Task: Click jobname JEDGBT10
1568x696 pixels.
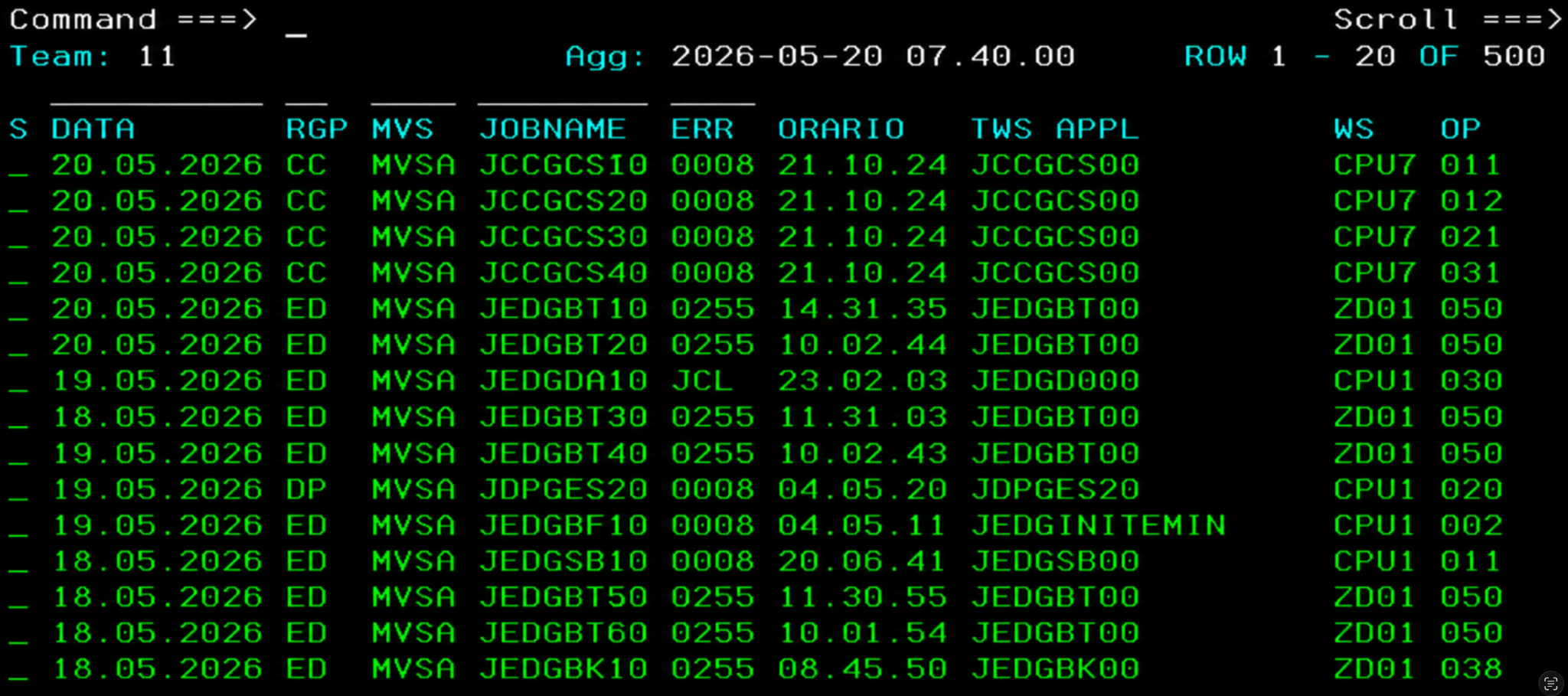Action: click(563, 309)
